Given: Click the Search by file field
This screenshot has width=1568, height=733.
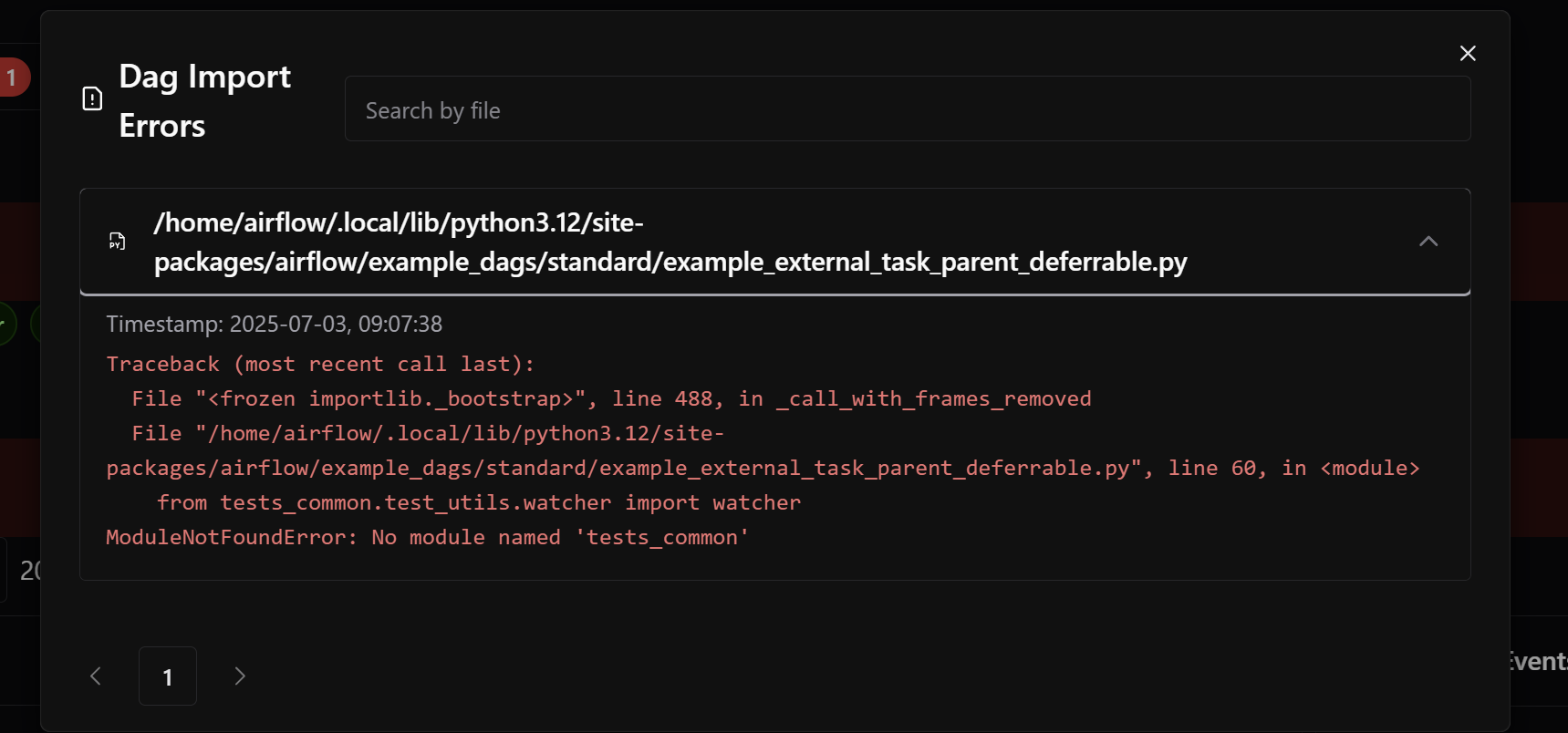Looking at the screenshot, I should pyautogui.click(x=908, y=109).
